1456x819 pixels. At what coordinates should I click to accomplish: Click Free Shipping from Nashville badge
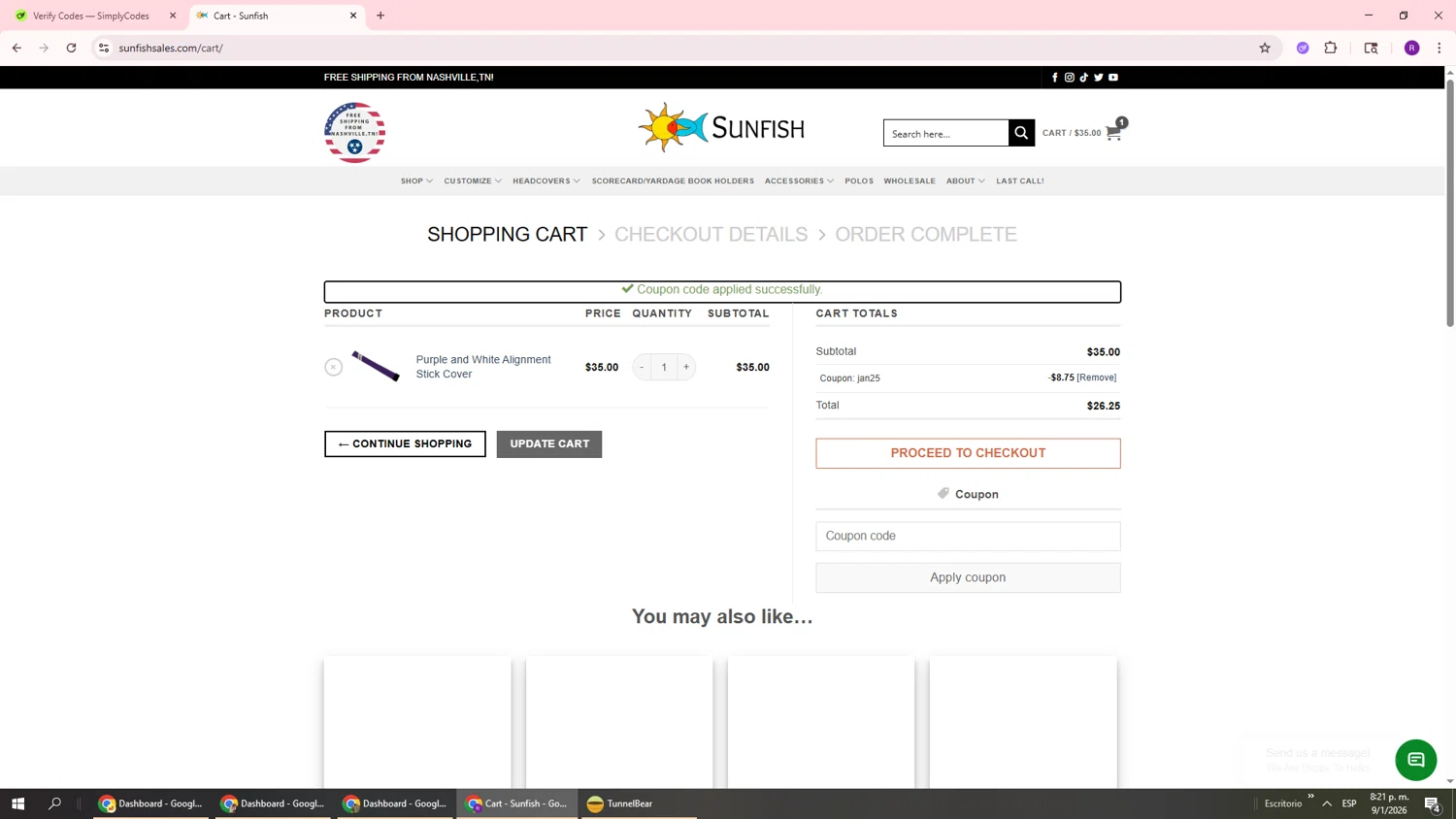tap(354, 133)
